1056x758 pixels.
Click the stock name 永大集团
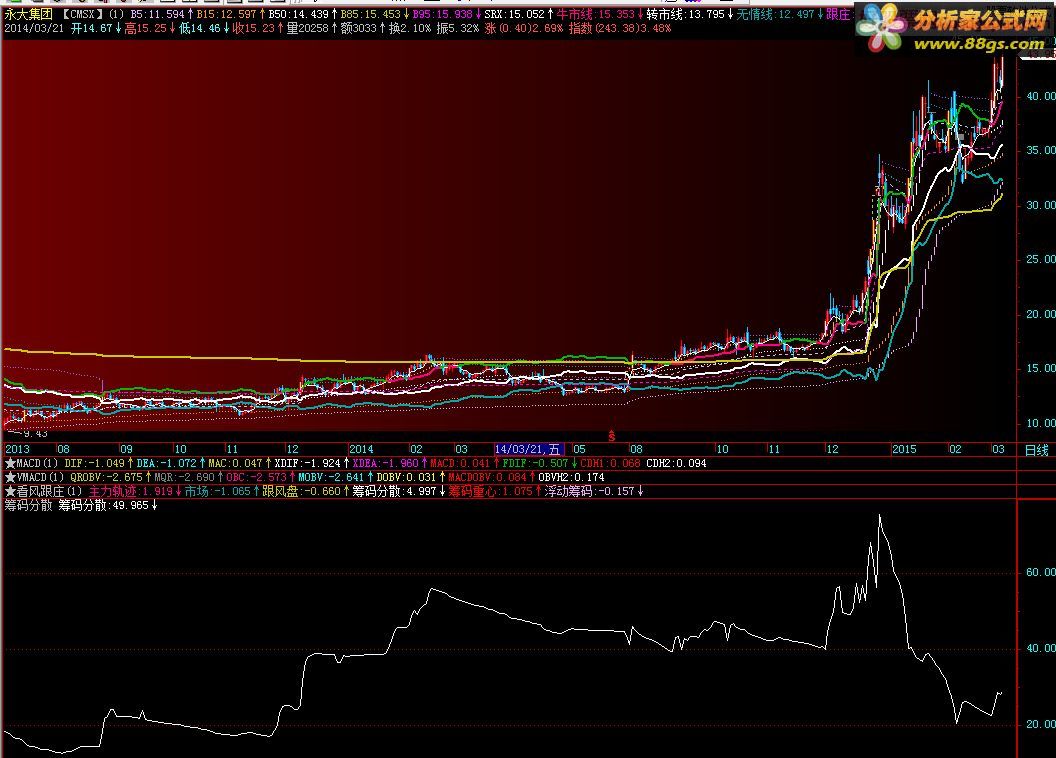click(x=29, y=14)
